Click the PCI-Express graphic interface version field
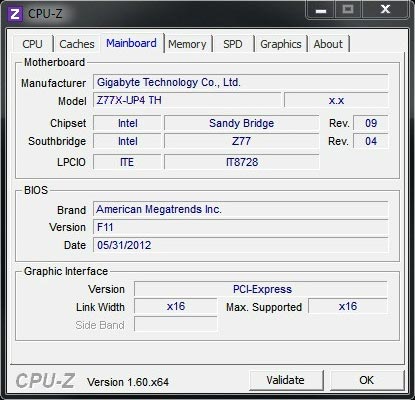The height and width of the screenshot is (400, 415). tap(261, 289)
